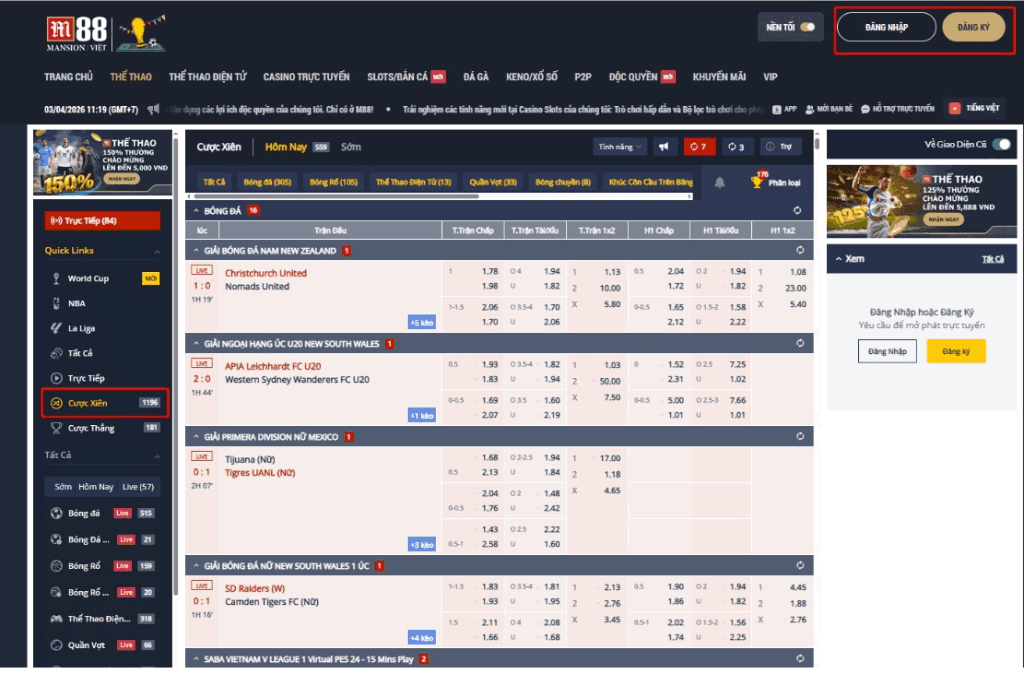Screen dimensions: 1024x674
Task: Select odds 1.13 for Christchurch United 1x2
Action: pyautogui.click(x=612, y=272)
